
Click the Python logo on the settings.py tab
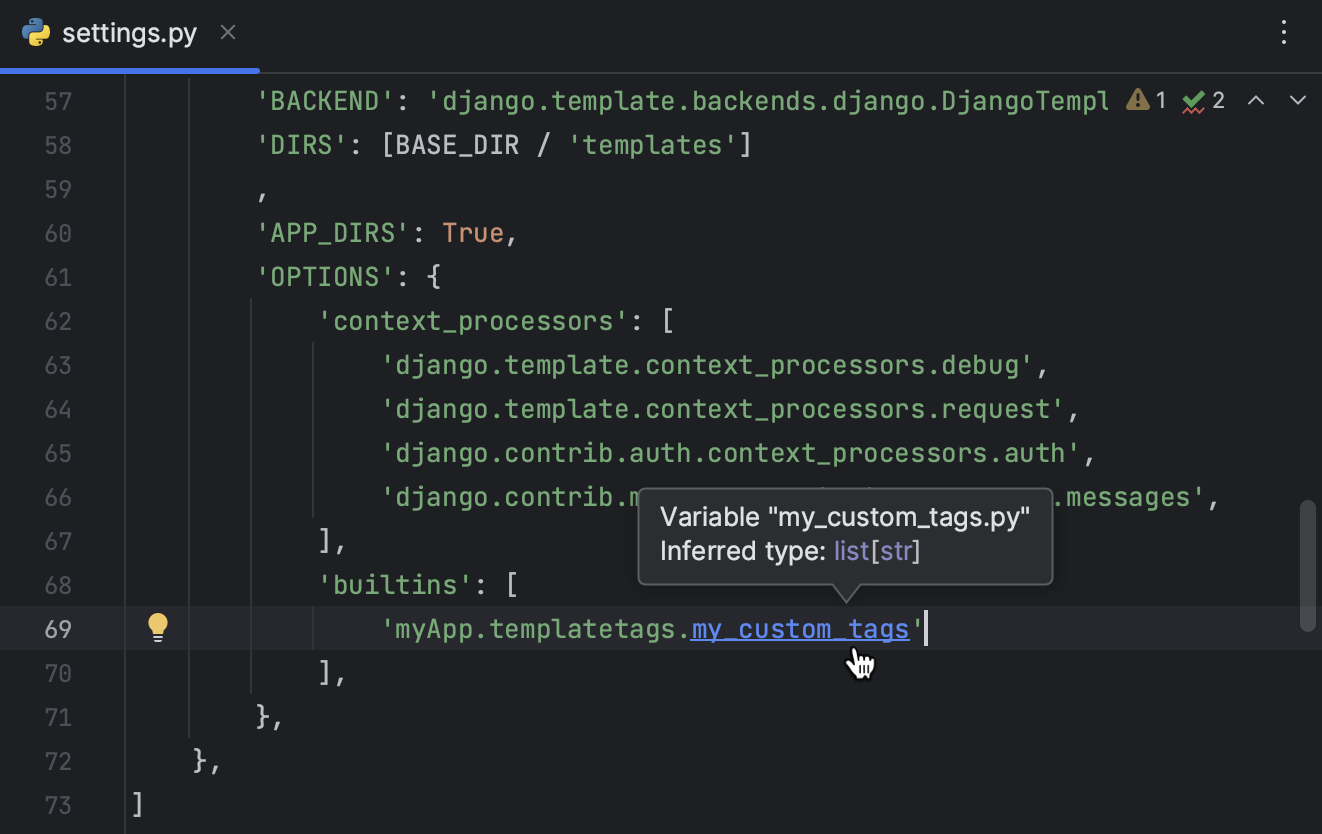pos(37,32)
